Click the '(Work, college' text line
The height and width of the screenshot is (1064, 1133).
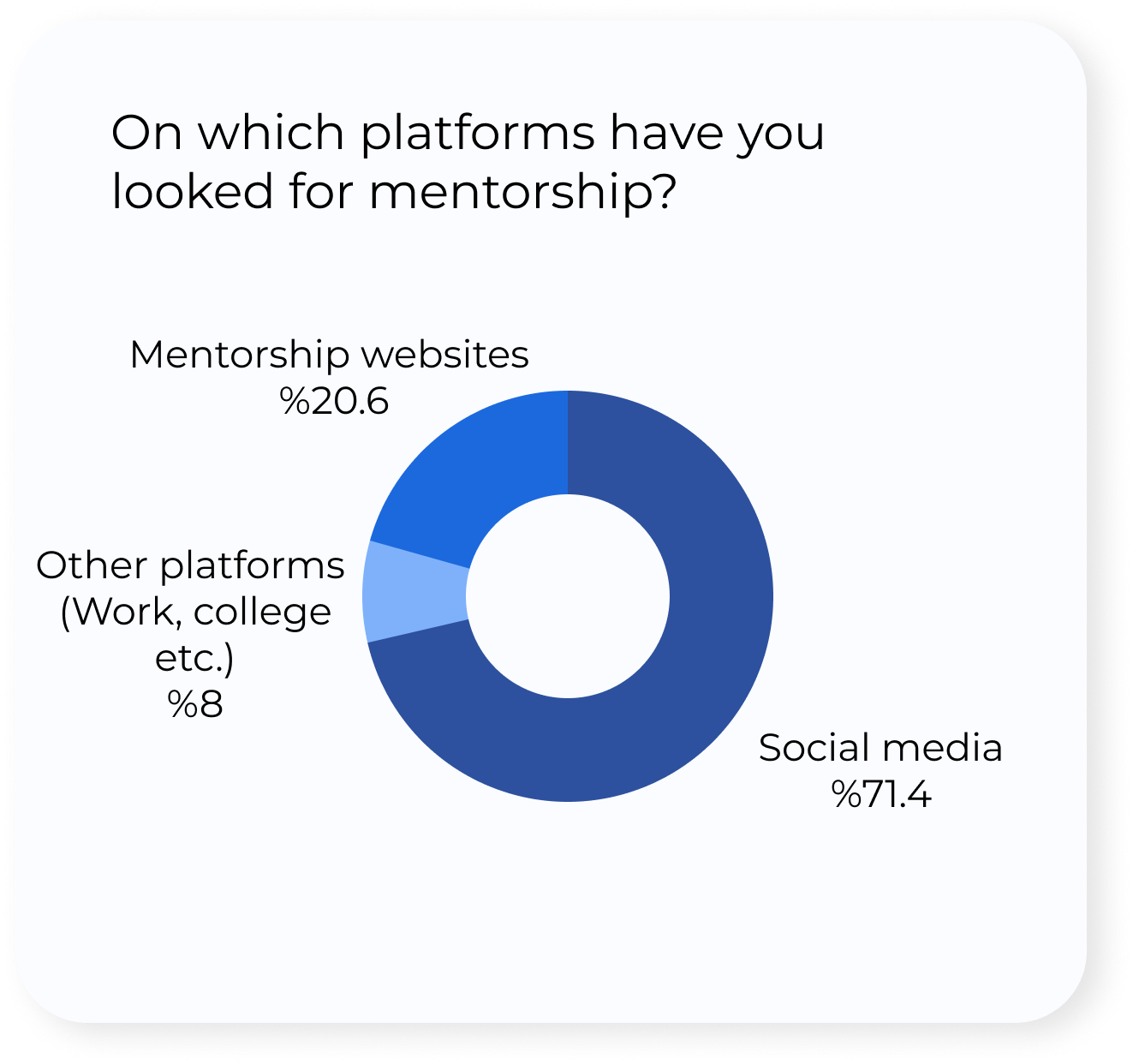pos(195,613)
